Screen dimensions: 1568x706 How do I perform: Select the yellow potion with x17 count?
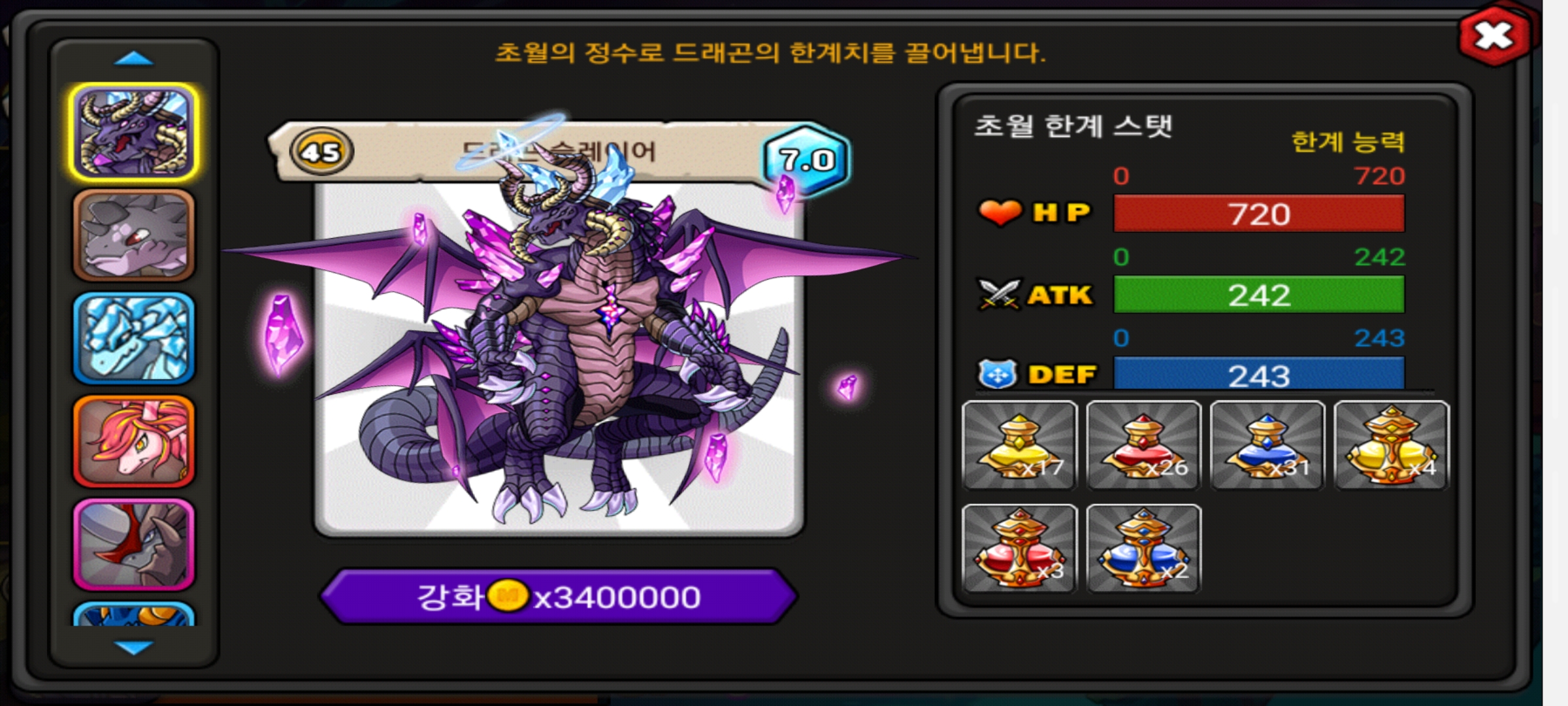point(1020,445)
